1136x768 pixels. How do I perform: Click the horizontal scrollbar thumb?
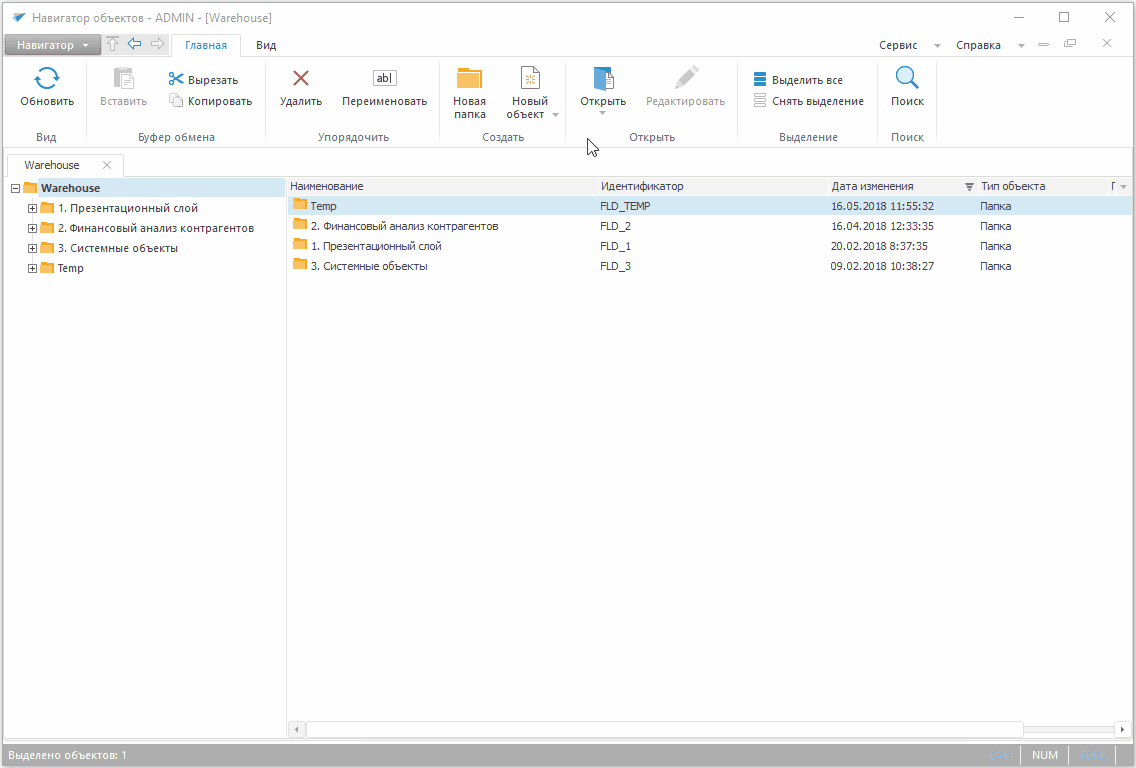[x=664, y=730]
